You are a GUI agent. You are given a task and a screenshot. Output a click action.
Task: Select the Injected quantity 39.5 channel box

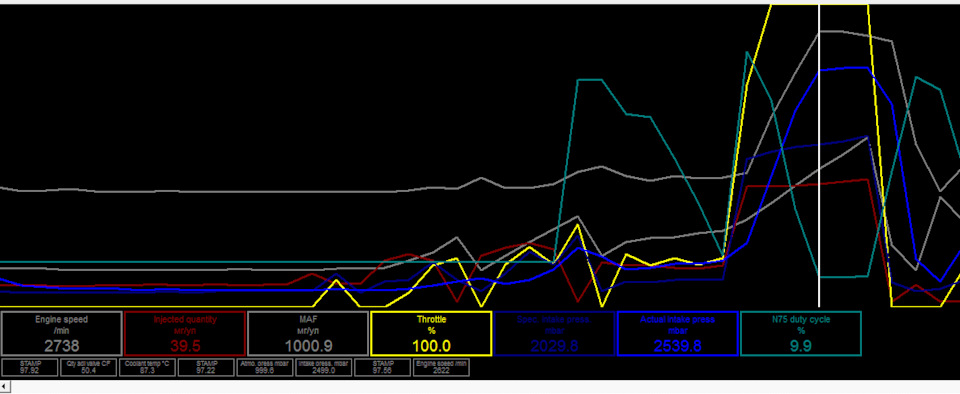(x=185, y=333)
